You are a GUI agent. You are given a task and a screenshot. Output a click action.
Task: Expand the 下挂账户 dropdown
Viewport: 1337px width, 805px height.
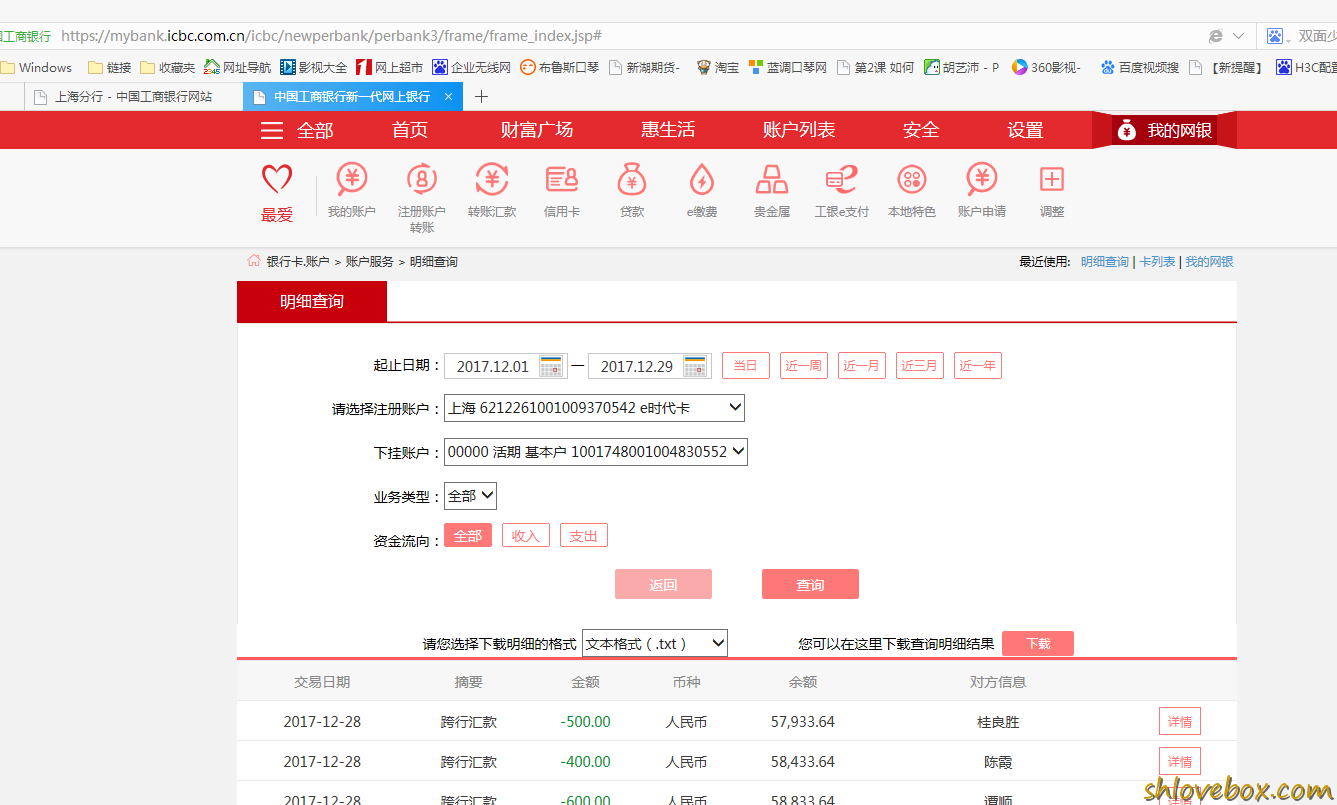pos(596,452)
